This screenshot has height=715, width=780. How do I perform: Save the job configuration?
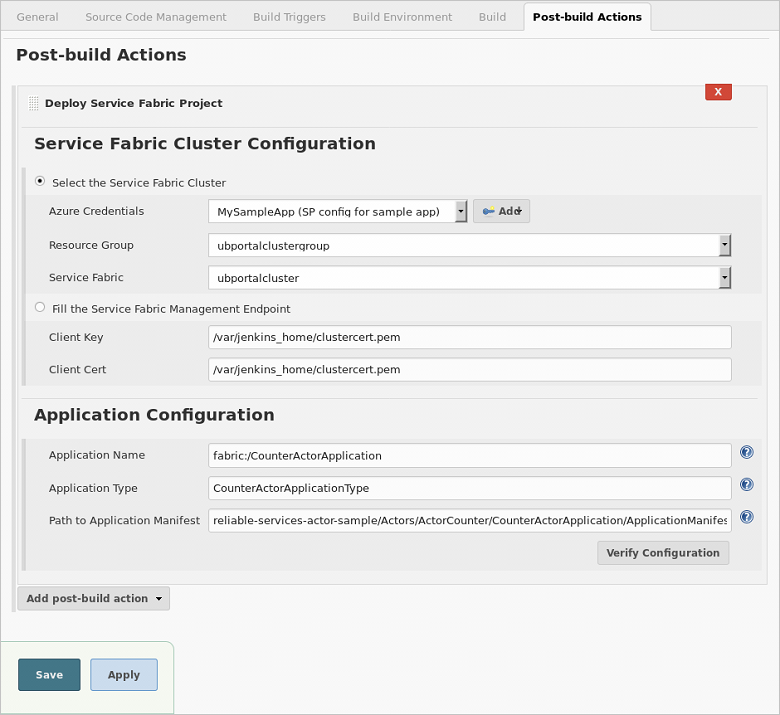click(x=49, y=675)
